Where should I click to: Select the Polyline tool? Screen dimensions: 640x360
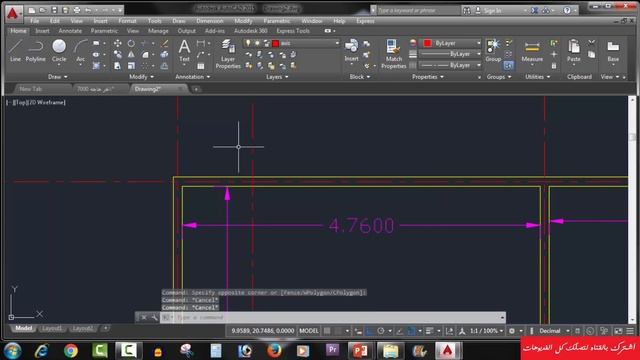pyautogui.click(x=36, y=51)
